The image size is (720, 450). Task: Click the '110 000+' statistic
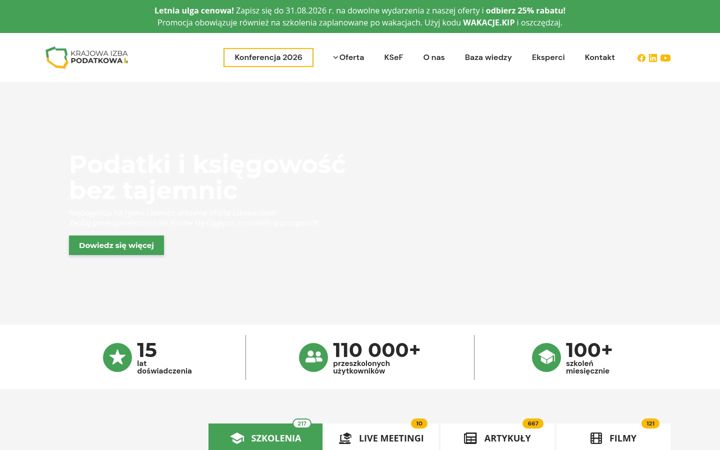pos(377,350)
